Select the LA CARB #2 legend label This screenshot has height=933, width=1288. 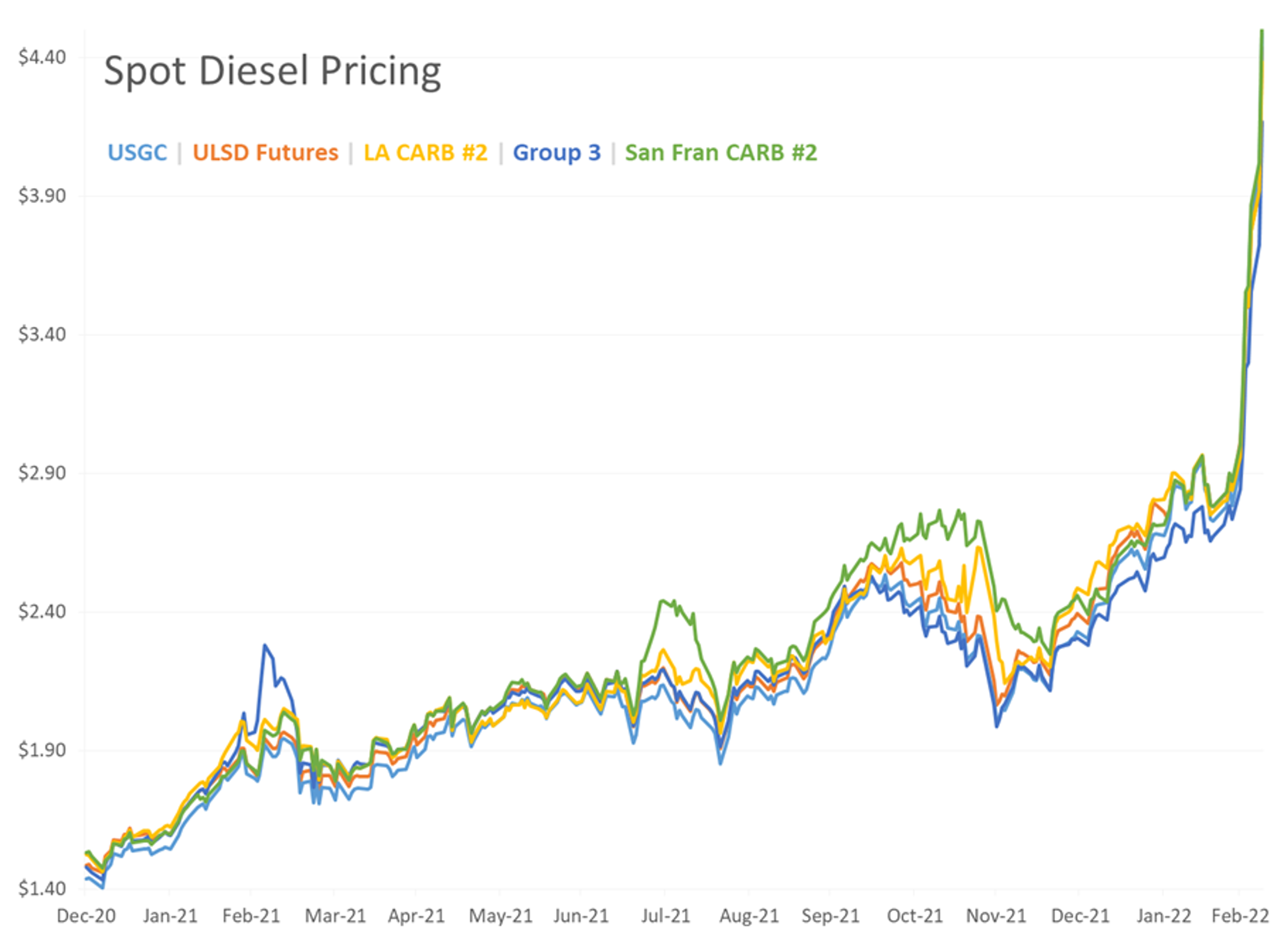(425, 153)
